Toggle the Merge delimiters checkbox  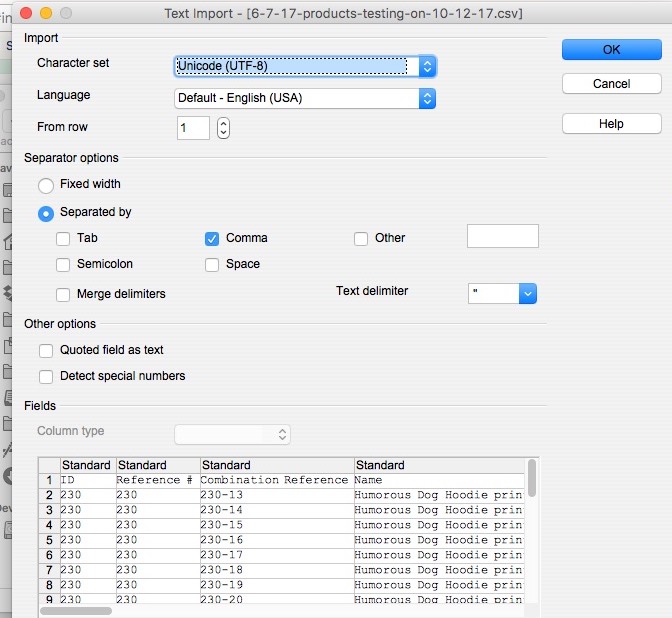pos(63,295)
